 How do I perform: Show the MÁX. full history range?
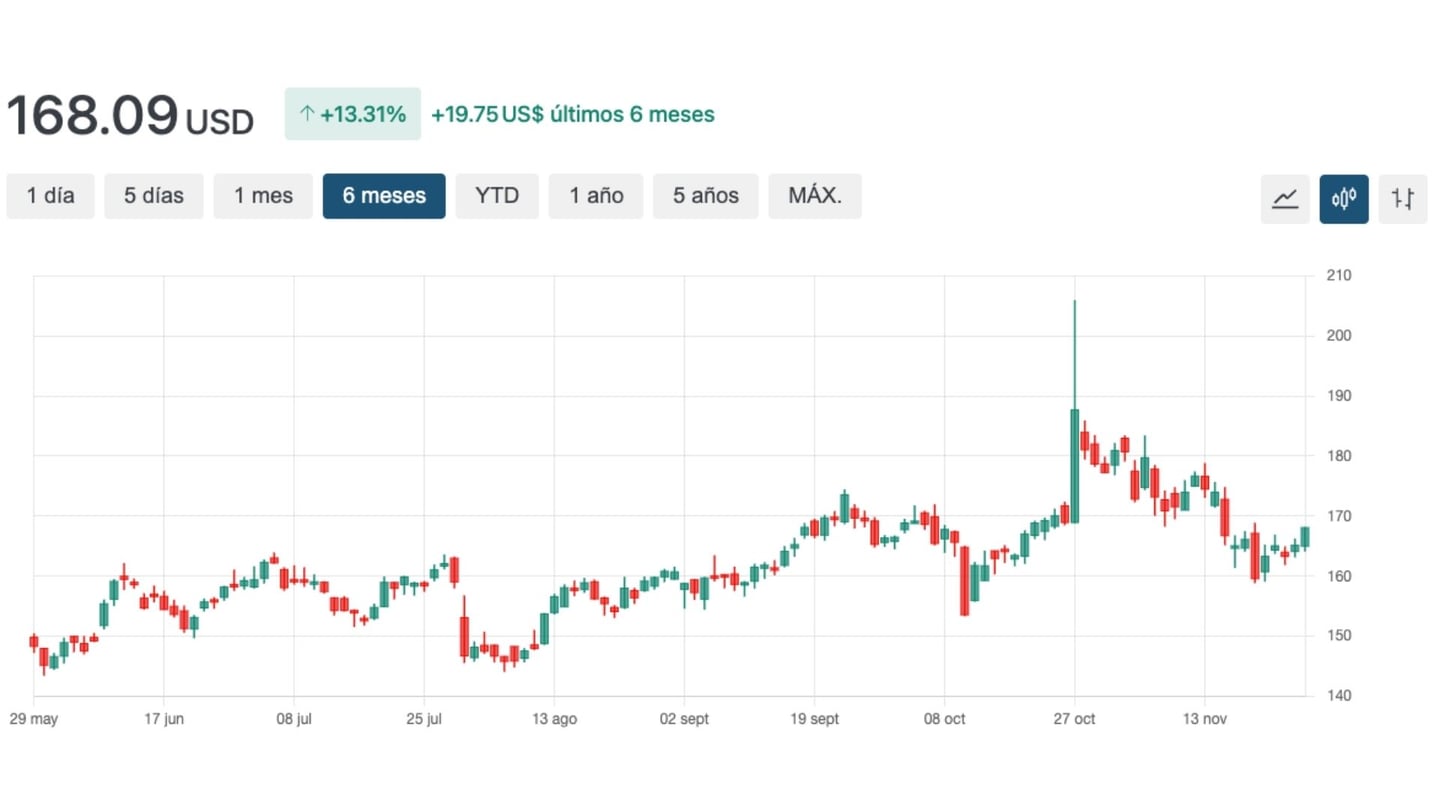click(815, 196)
